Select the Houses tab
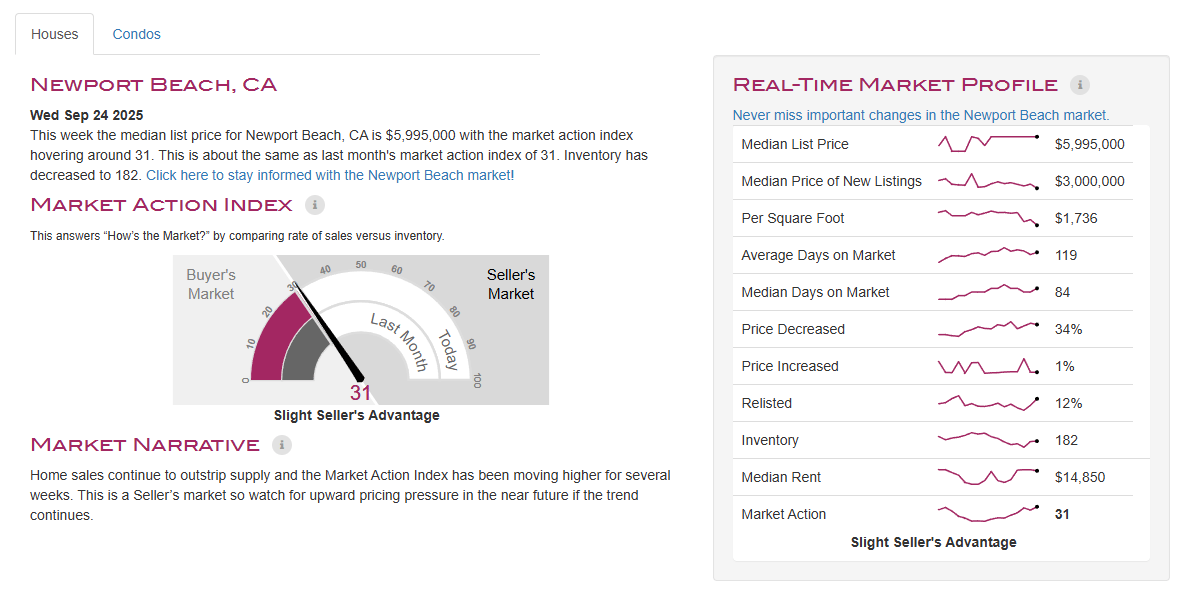 (55, 34)
